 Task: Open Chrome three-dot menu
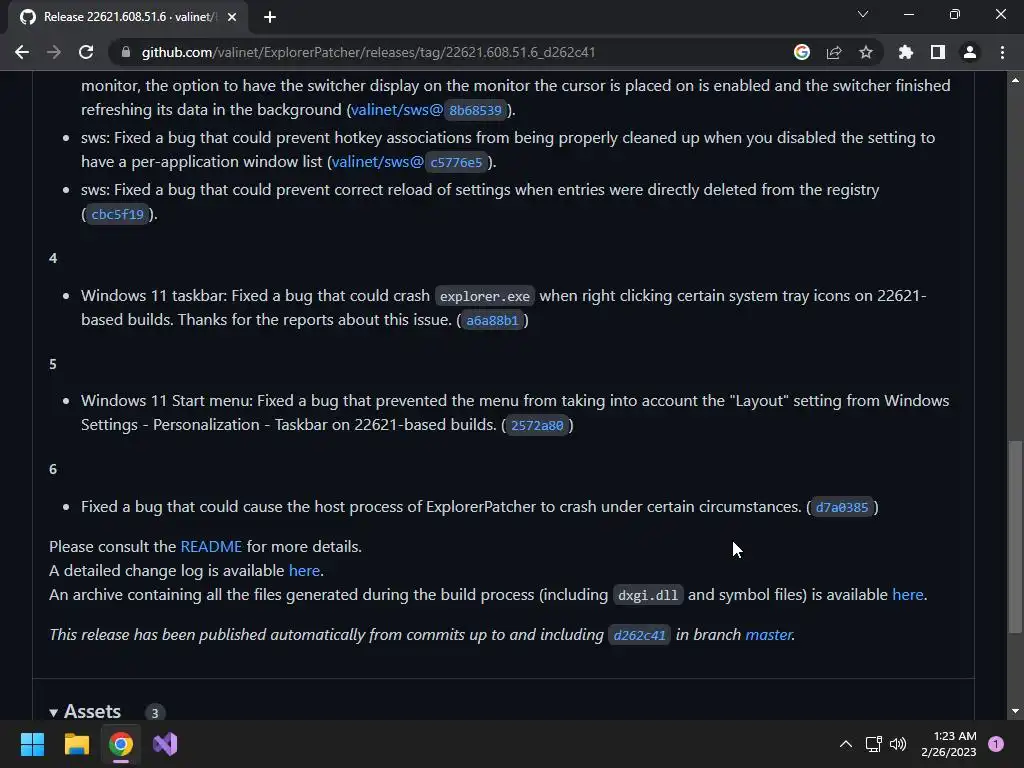point(1002,52)
